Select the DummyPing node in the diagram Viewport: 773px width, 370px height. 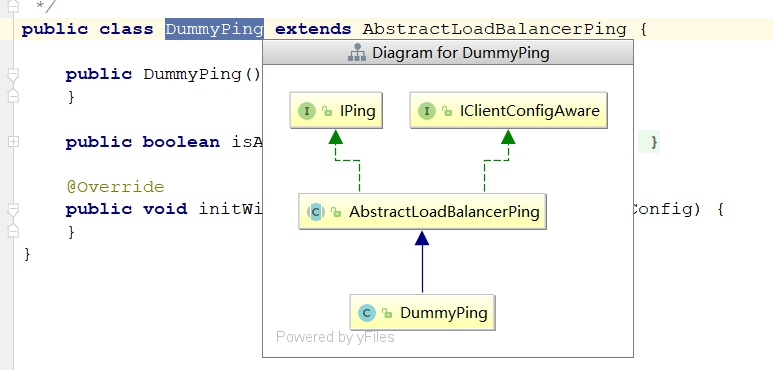point(422,313)
